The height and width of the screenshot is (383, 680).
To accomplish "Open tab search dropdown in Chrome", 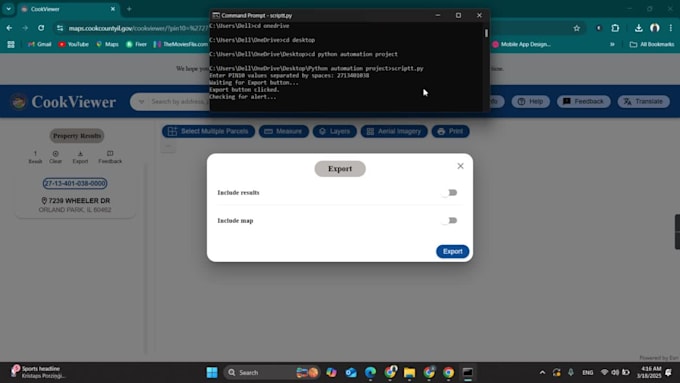I will [8, 9].
